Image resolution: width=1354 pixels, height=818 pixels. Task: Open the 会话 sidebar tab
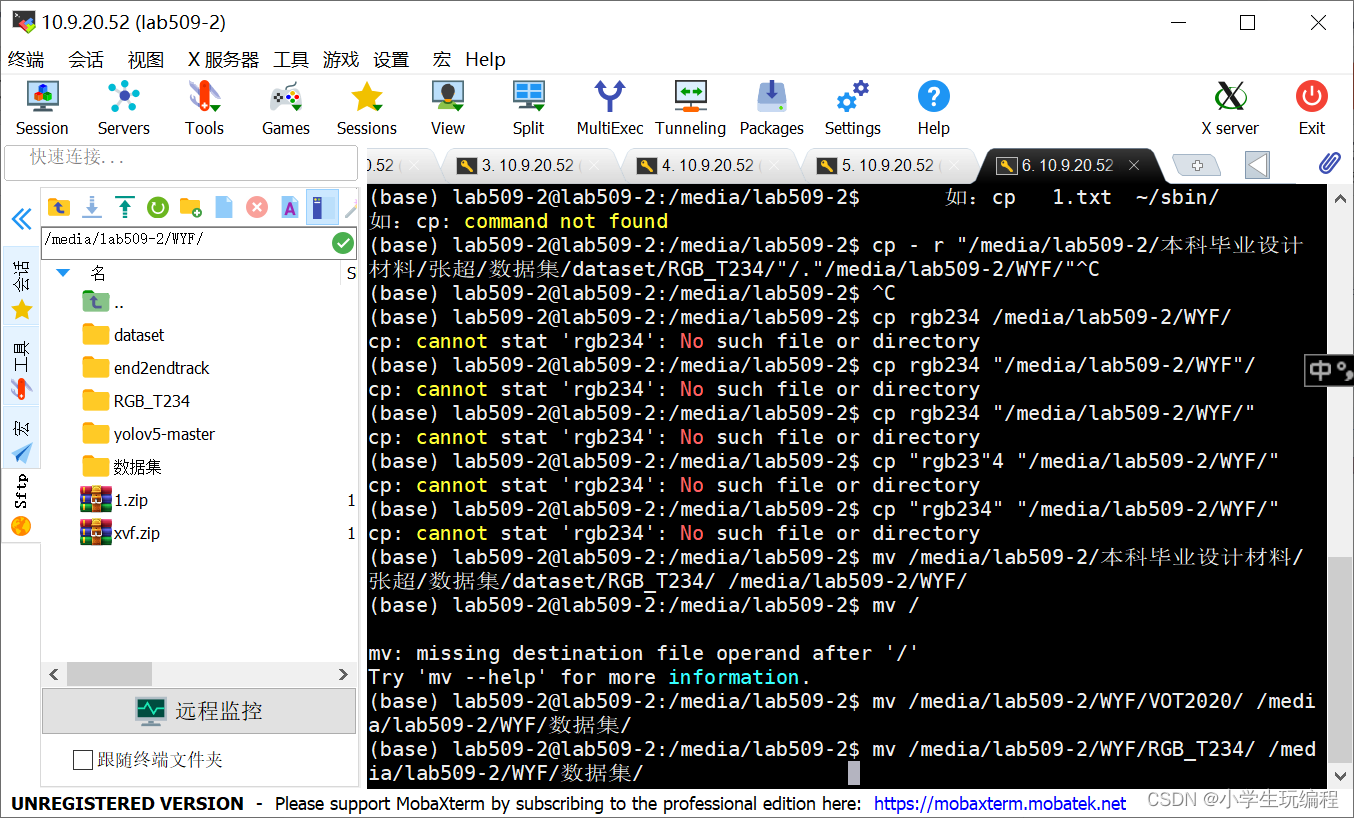pos(21,286)
